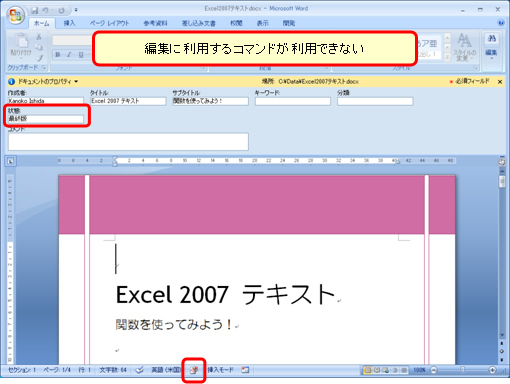Open the Quick Access Toolbar customize arrow
Screen dimensions: 510x384
click(x=76, y=10)
